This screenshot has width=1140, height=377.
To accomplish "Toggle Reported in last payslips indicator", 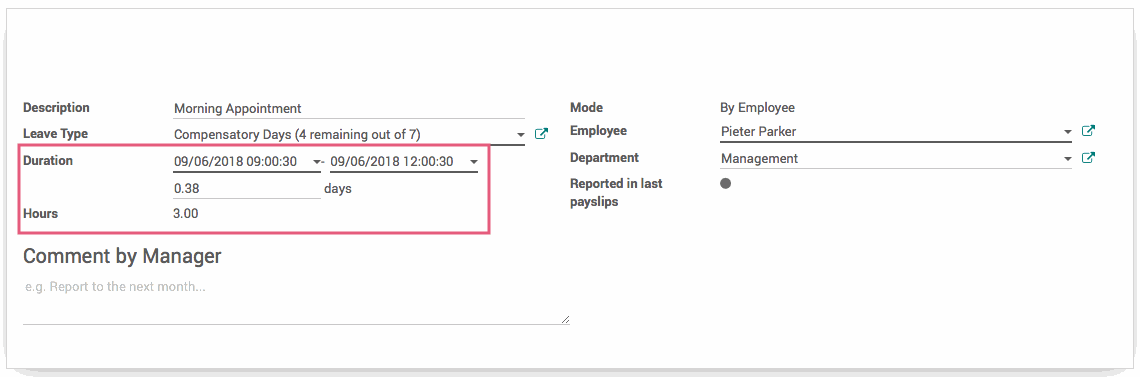I will [725, 184].
